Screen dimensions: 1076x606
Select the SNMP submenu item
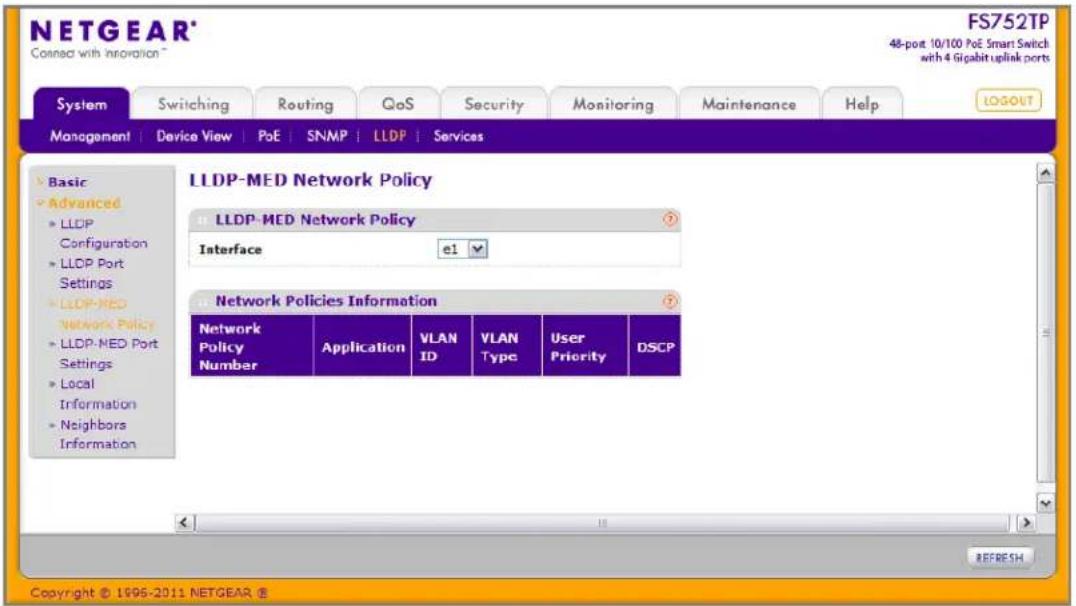(x=327, y=136)
